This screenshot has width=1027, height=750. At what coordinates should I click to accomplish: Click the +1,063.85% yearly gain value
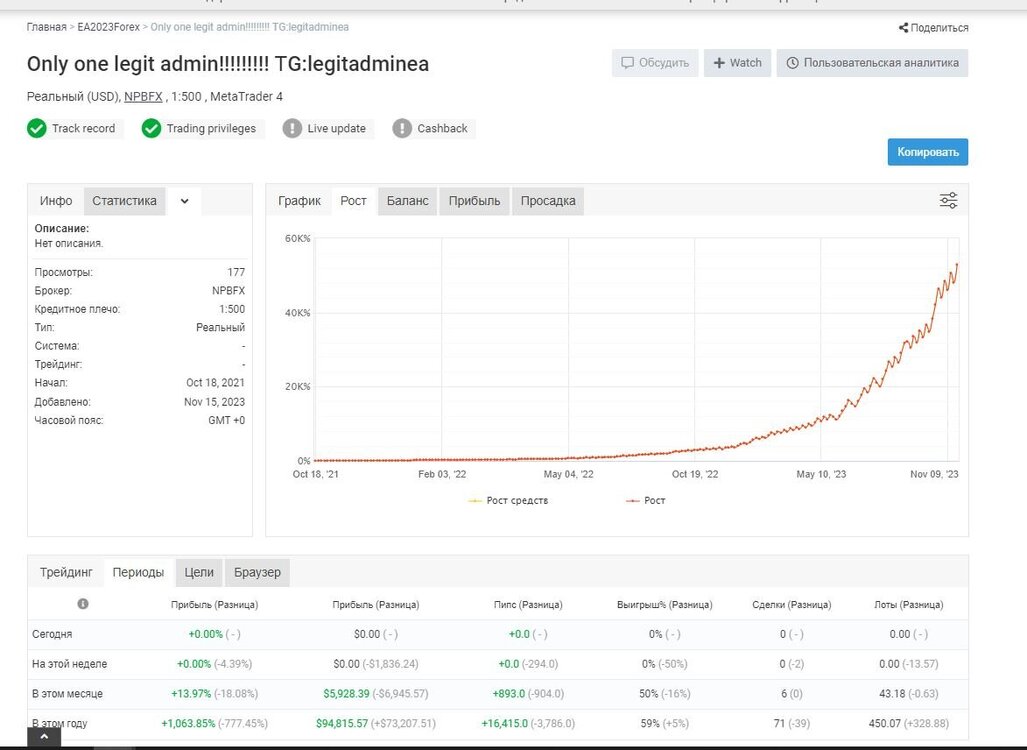[x=188, y=724]
